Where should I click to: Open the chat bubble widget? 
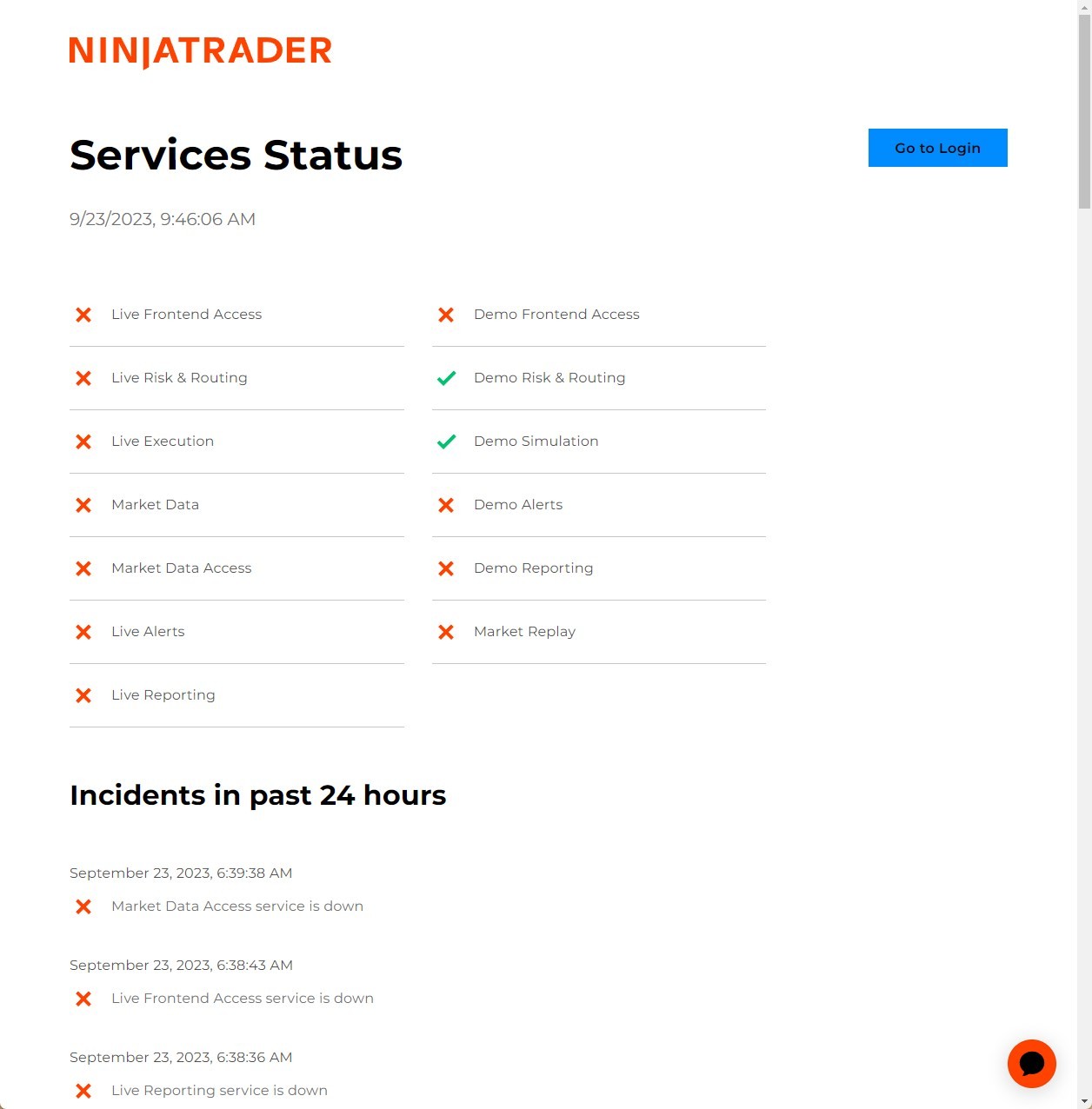click(1032, 1064)
